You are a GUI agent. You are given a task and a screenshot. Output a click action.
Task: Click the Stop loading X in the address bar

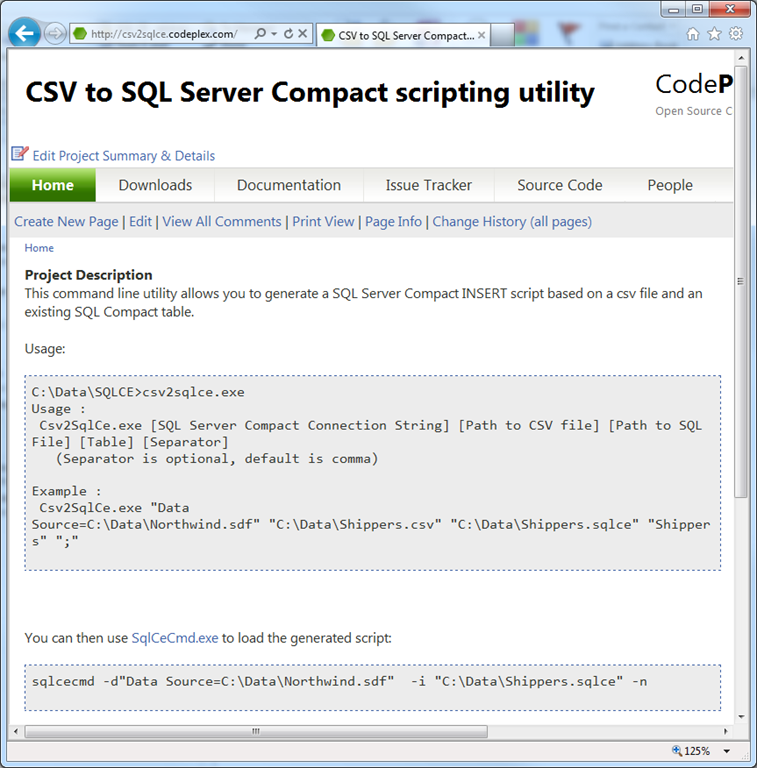pos(303,33)
